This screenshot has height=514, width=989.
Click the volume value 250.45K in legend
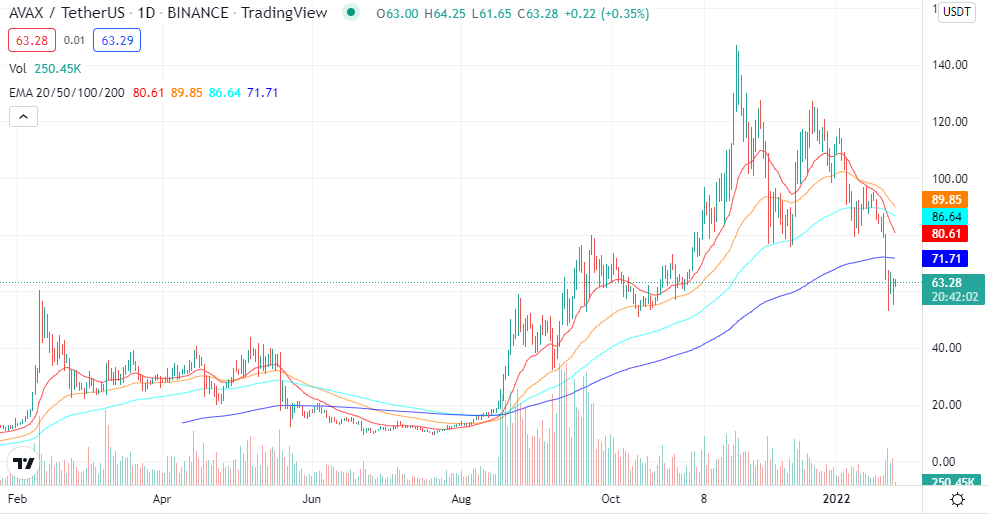(x=58, y=69)
